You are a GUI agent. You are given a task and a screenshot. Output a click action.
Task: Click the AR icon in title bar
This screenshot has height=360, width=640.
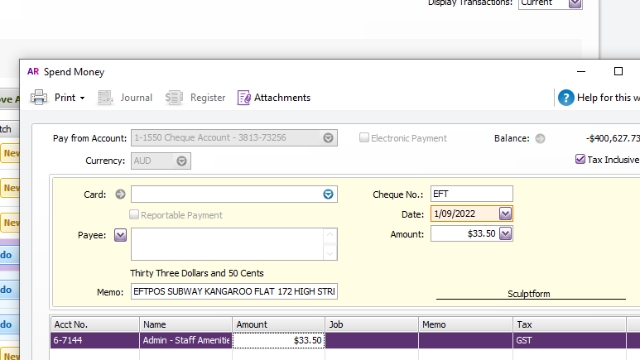click(x=33, y=71)
